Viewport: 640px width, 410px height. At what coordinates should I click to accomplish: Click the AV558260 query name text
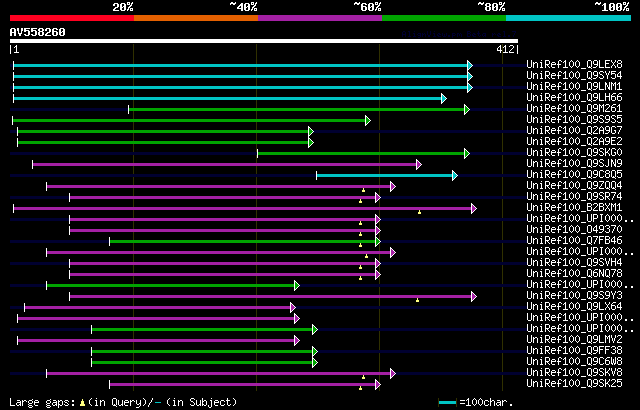click(38, 32)
